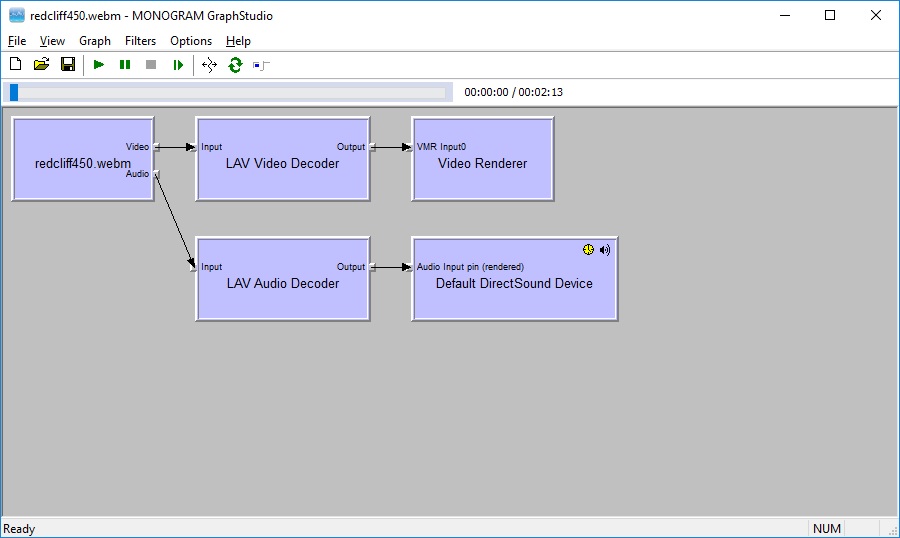Viewport: 900px width, 538px height.
Task: Click the speaker volume icon on DirectSound Device
Action: tap(605, 250)
